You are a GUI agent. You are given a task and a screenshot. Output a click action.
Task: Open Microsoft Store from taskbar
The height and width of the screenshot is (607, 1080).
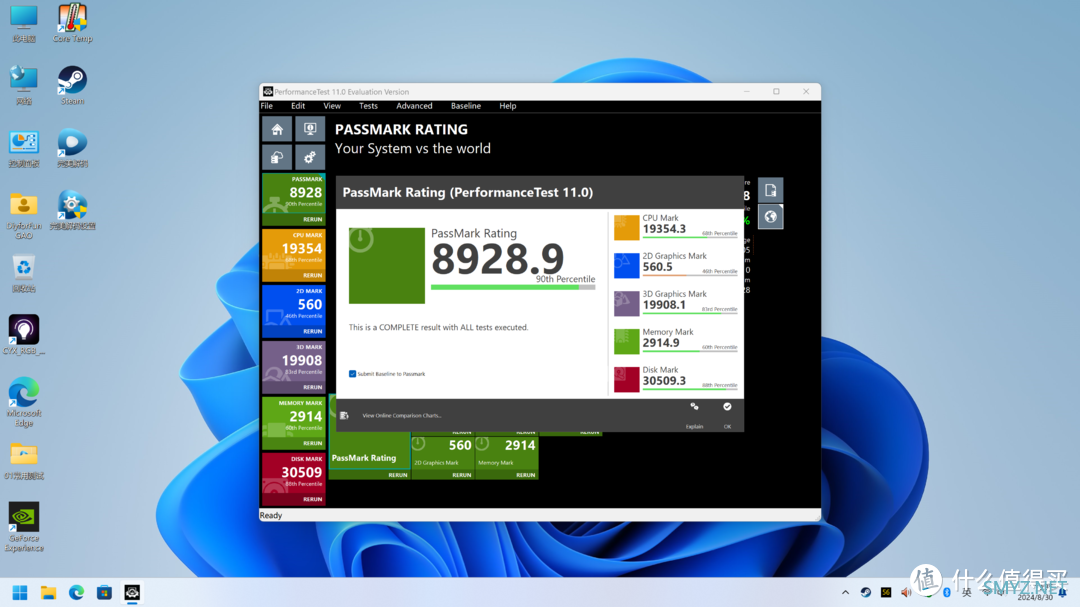click(104, 593)
